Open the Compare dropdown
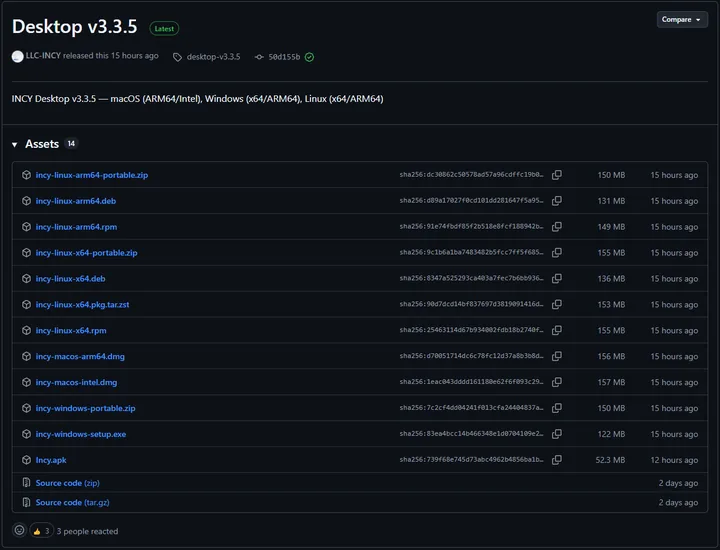Screen dimensions: 720x550 pos(682,20)
